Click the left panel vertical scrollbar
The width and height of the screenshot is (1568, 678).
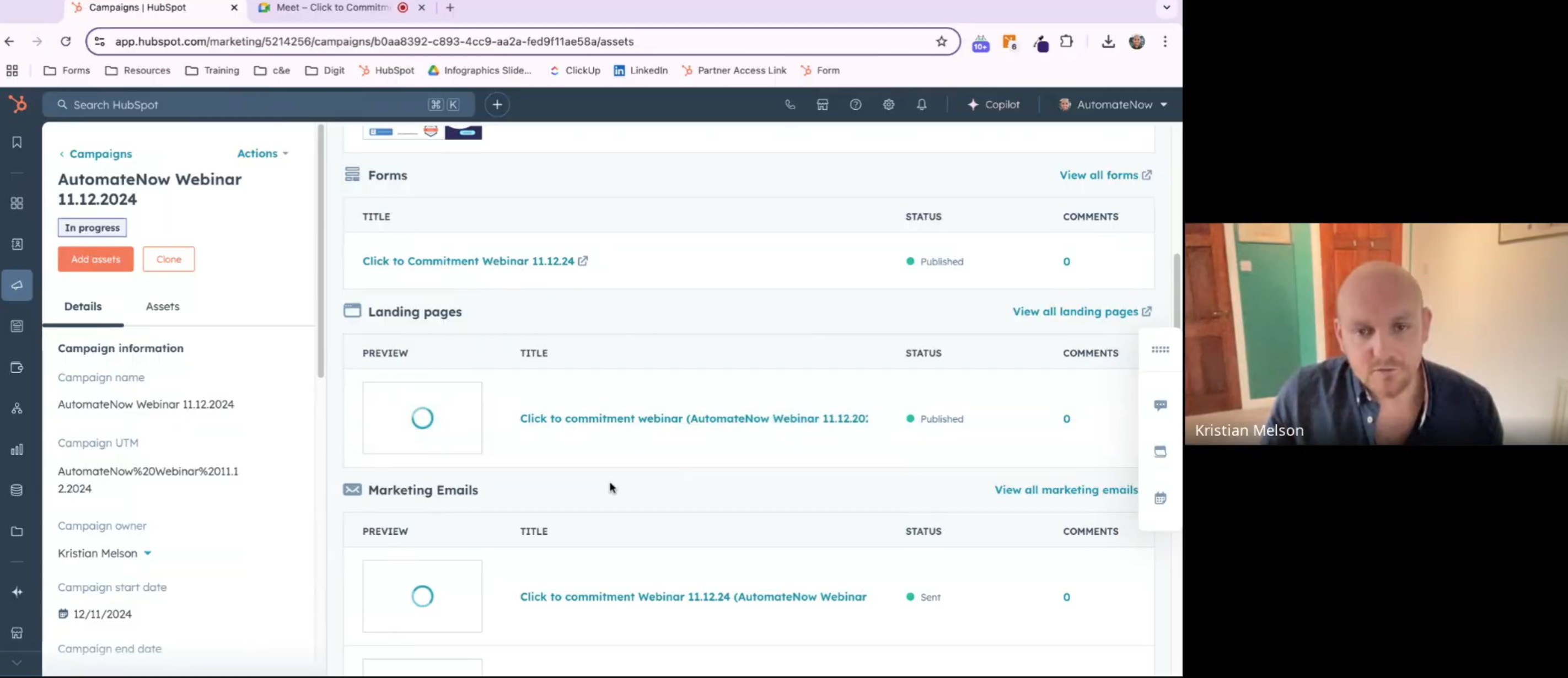point(321,251)
